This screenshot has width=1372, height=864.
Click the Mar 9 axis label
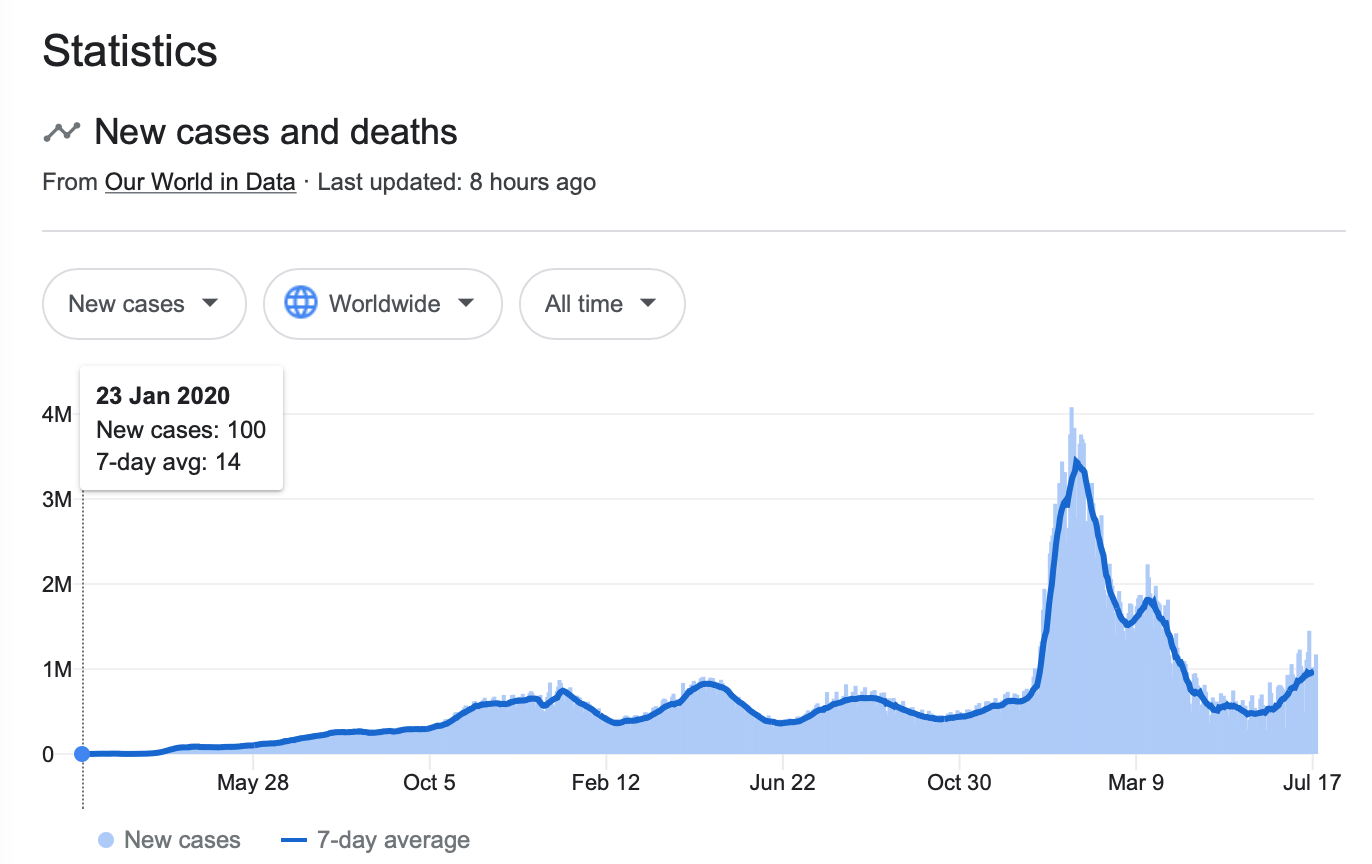click(x=1136, y=782)
